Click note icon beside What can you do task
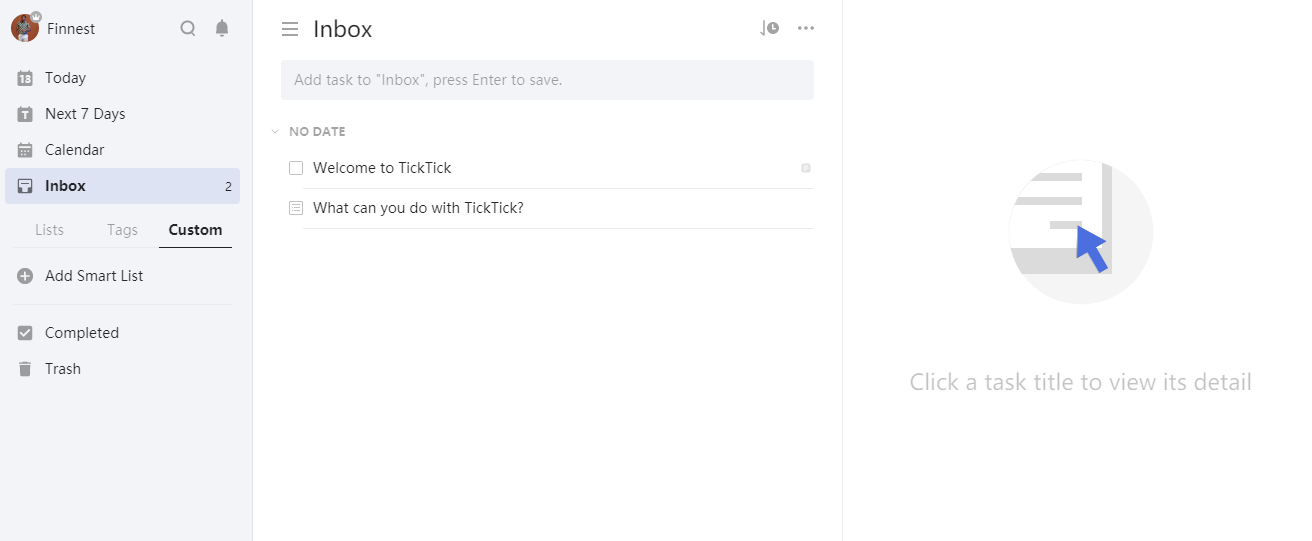Viewport: 1312px width, 541px height. tap(296, 208)
